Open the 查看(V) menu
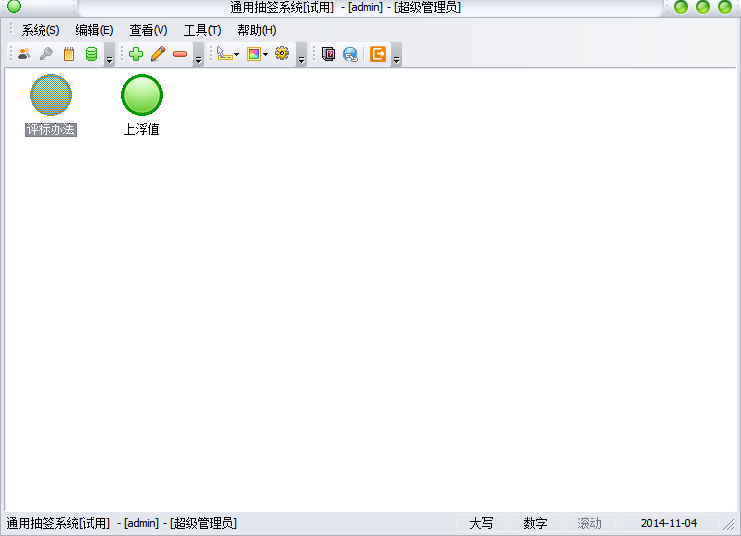This screenshot has width=741, height=536. pos(148,30)
